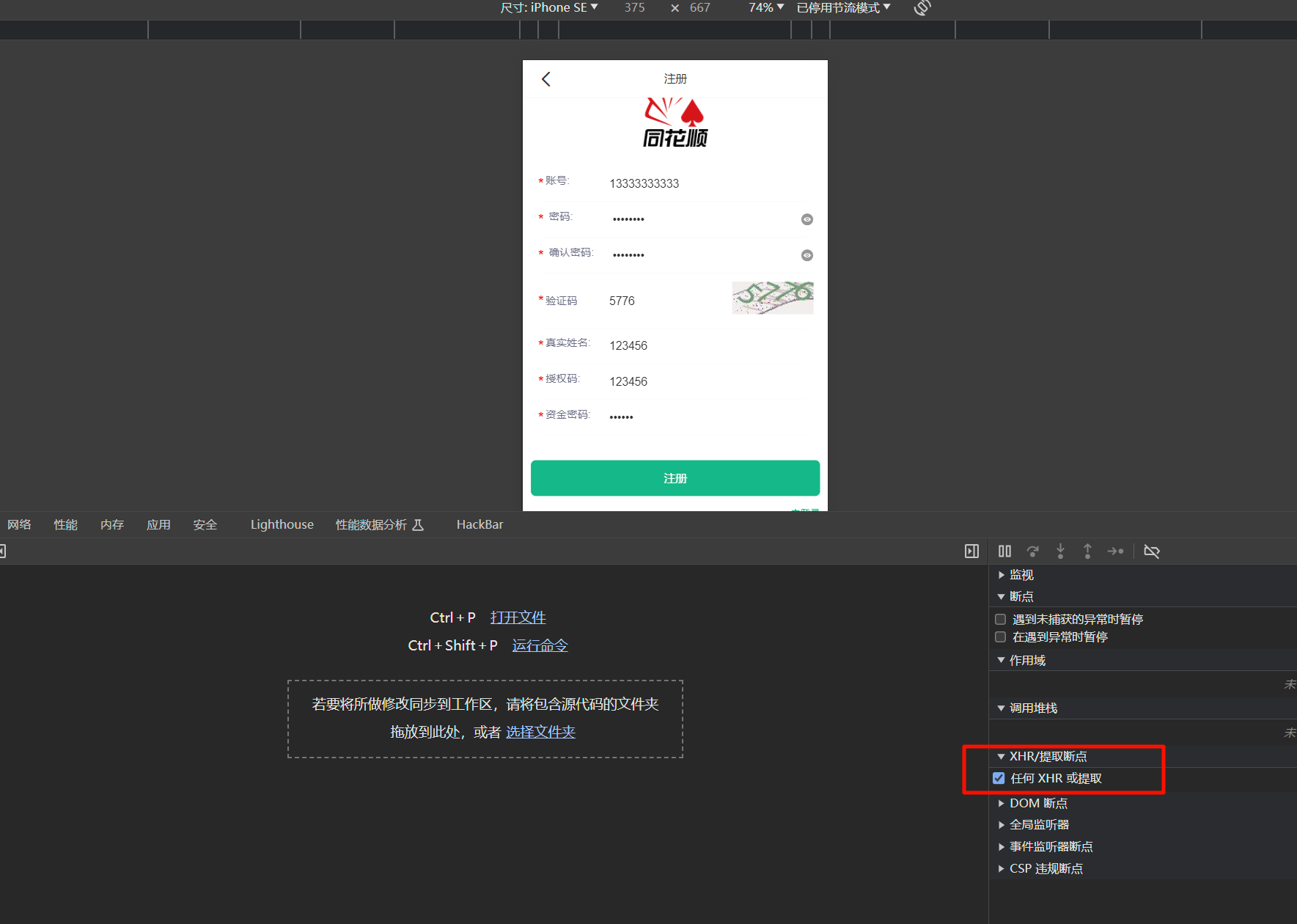Click the step out icon
Screen dimensions: 1297x924
pos(1087,551)
